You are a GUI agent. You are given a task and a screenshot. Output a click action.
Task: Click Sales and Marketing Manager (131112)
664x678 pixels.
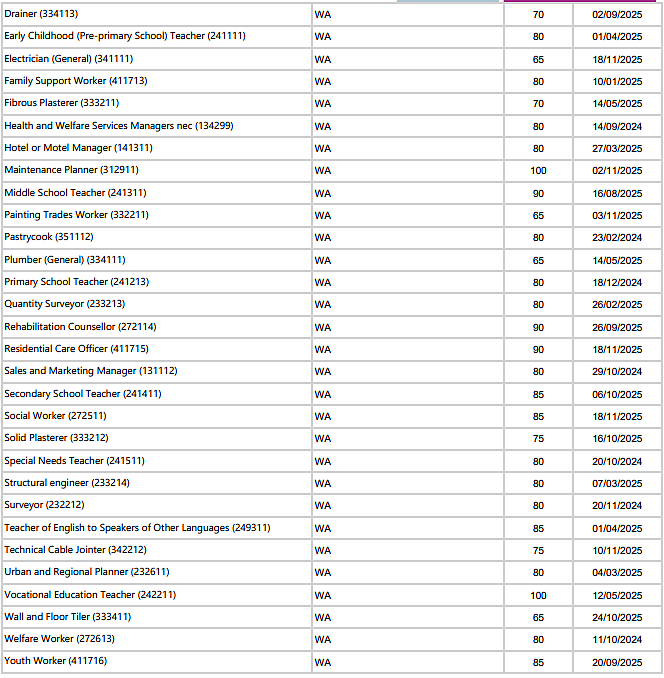(91, 371)
